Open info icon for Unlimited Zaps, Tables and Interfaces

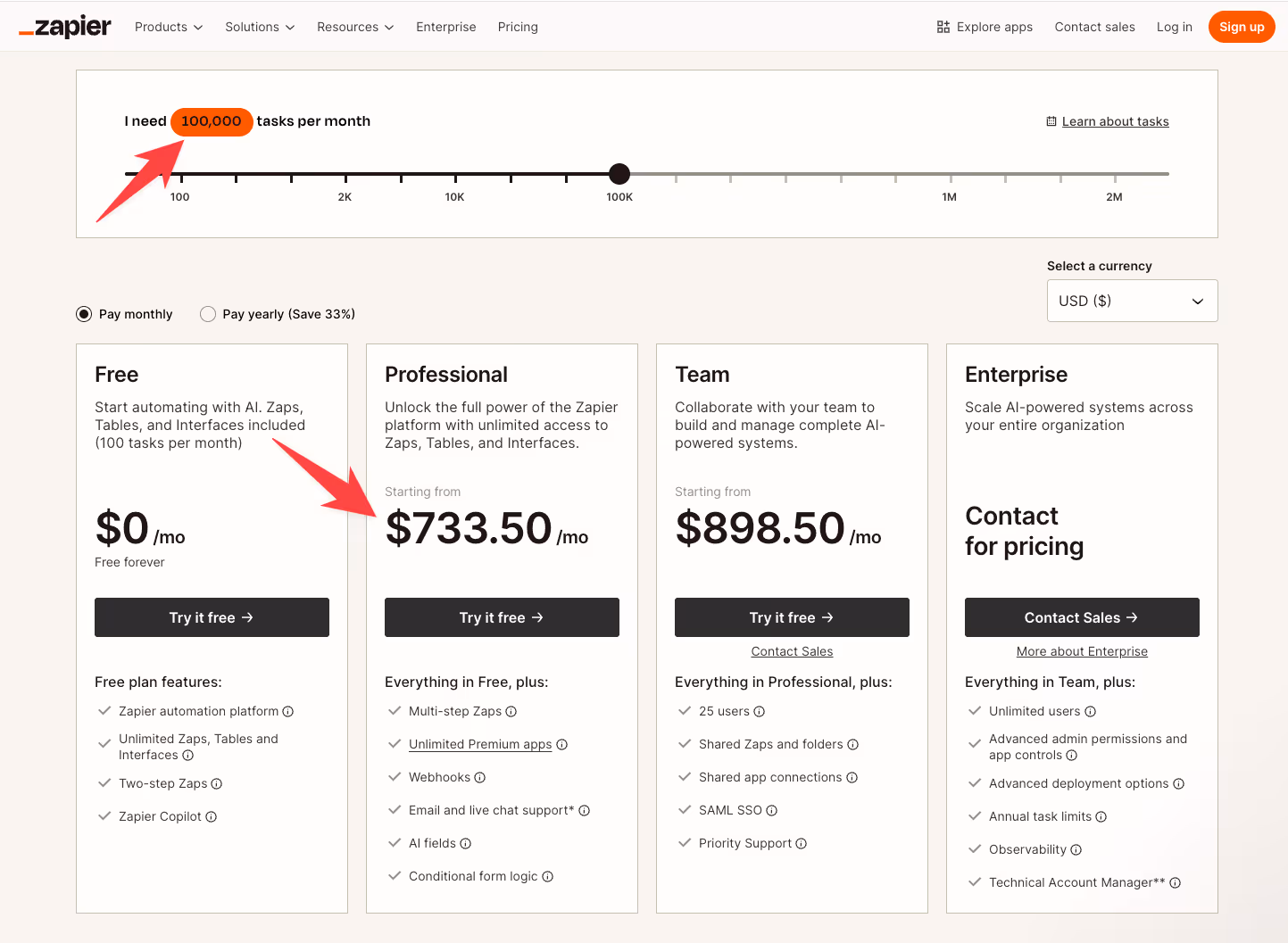tap(188, 755)
